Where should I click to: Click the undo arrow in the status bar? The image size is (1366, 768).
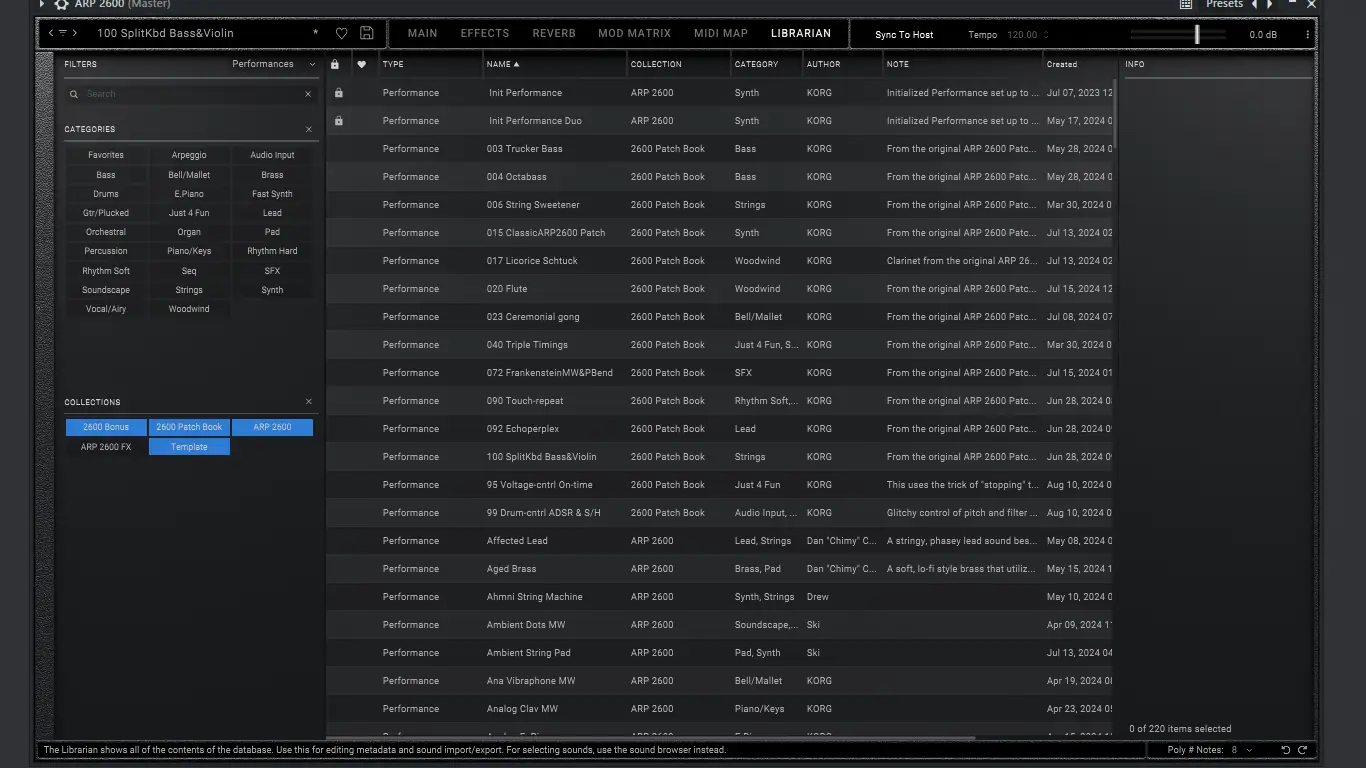tap(1286, 750)
